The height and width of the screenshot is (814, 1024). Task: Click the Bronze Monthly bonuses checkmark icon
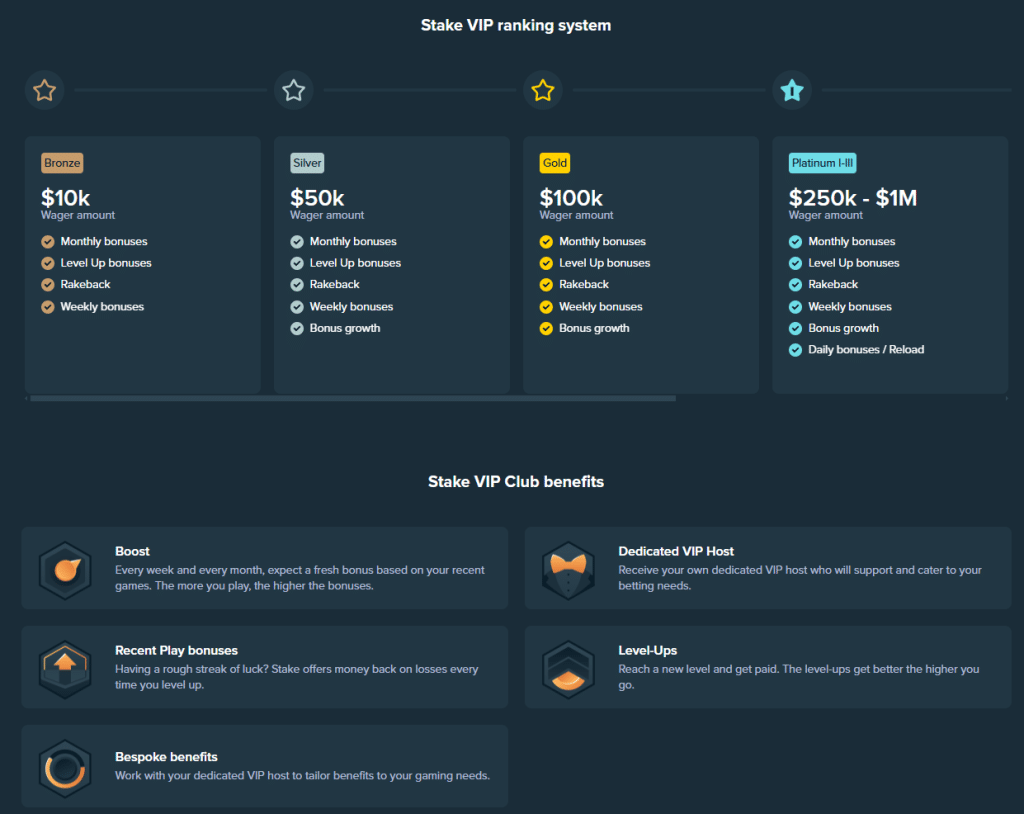click(x=48, y=242)
